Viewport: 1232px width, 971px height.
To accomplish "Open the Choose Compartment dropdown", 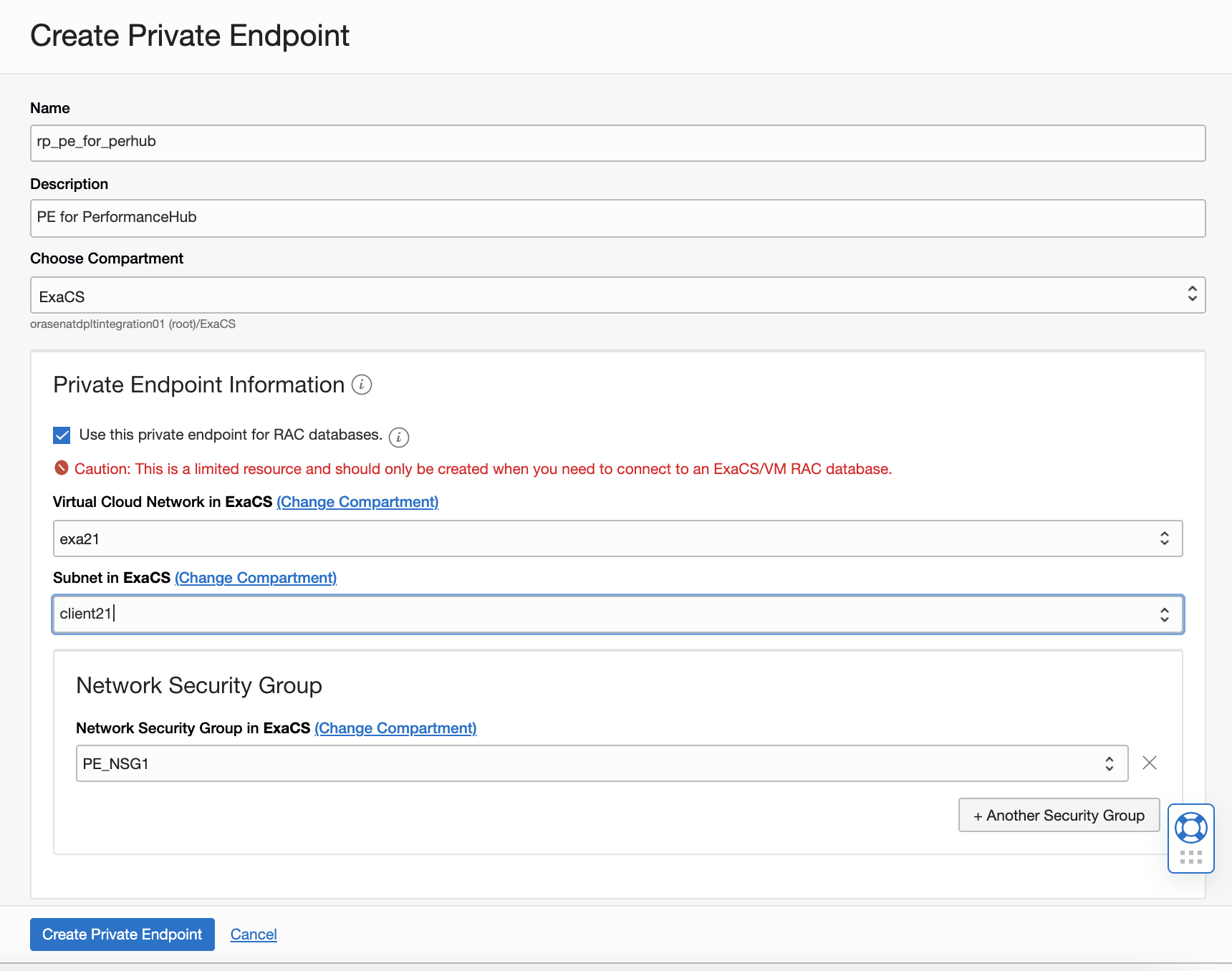I will pos(617,295).
